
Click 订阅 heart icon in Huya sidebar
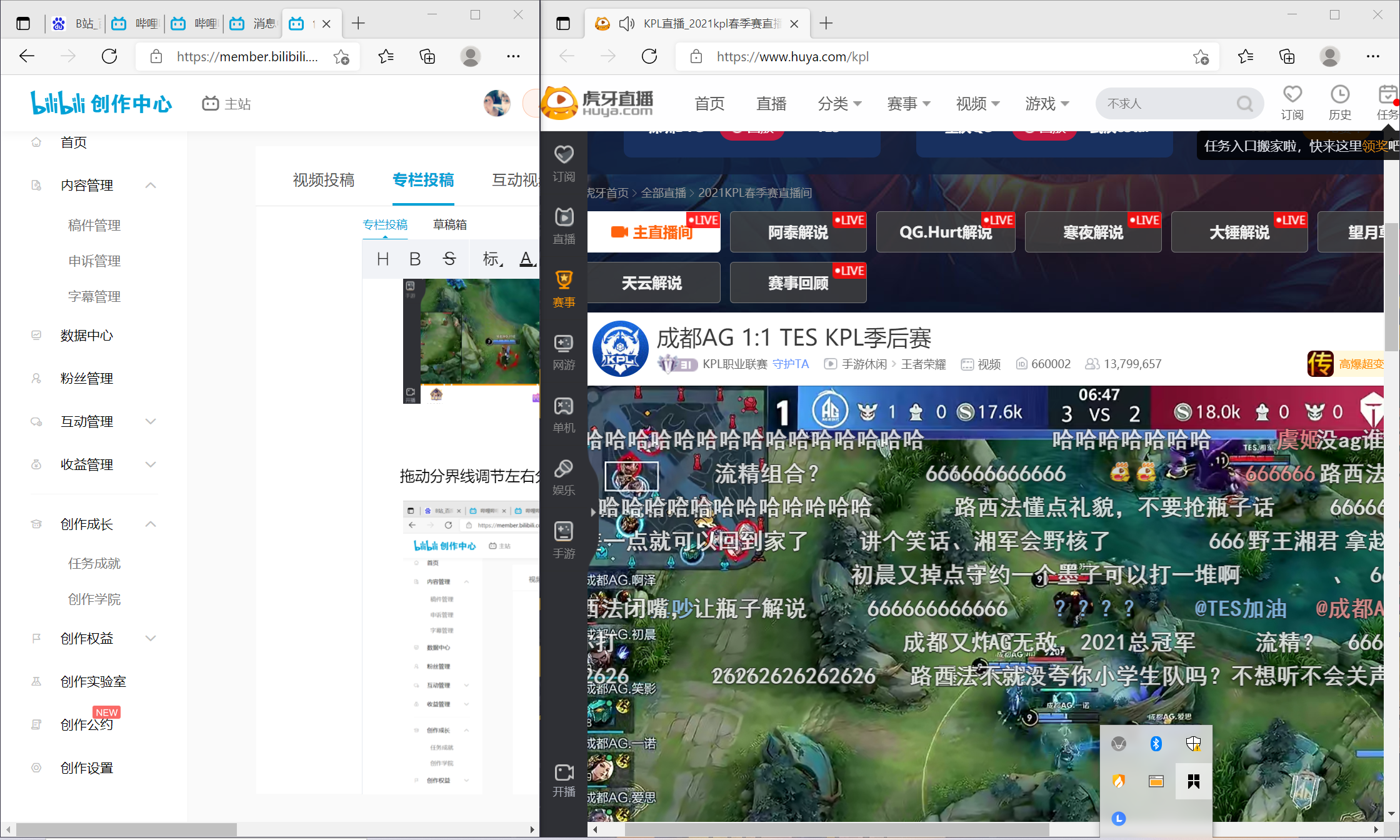click(564, 164)
